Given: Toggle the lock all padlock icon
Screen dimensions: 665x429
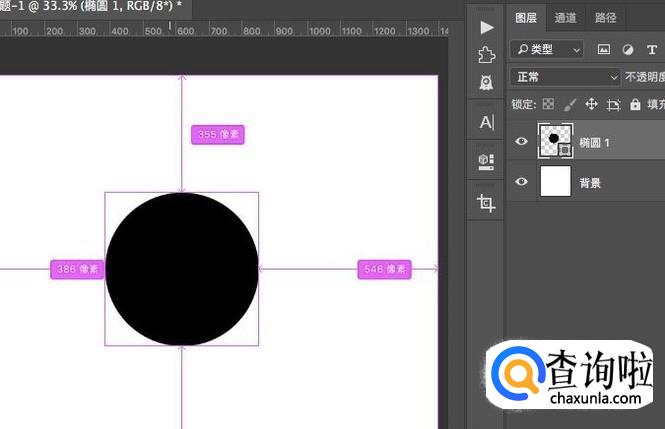Looking at the screenshot, I should click(636, 104).
